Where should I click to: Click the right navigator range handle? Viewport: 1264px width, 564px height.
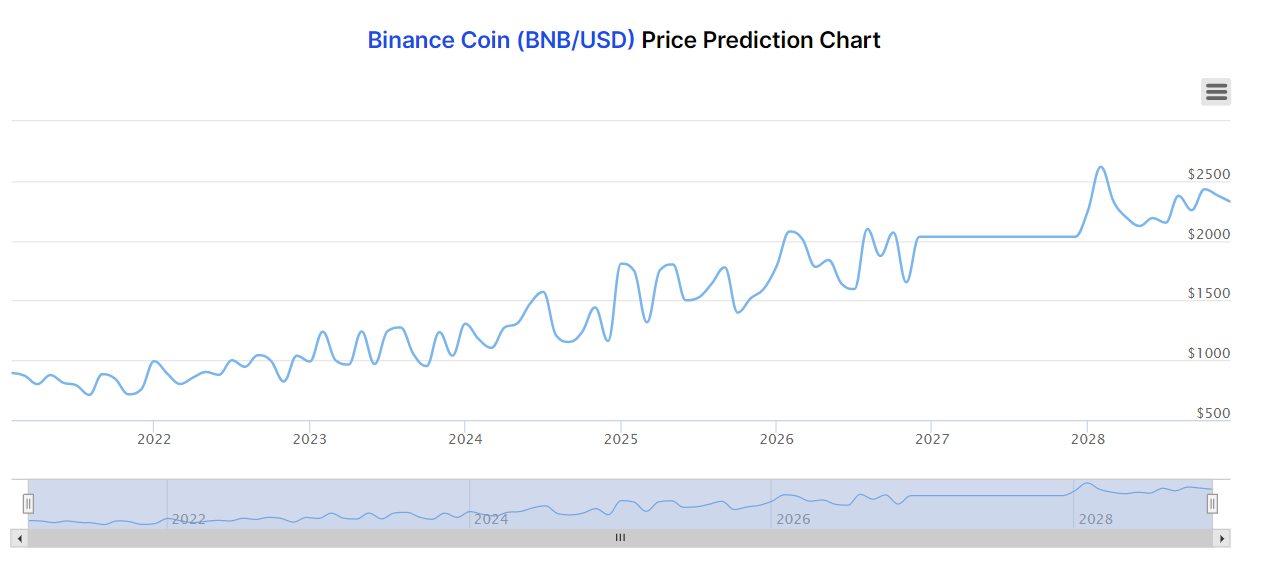(1212, 503)
